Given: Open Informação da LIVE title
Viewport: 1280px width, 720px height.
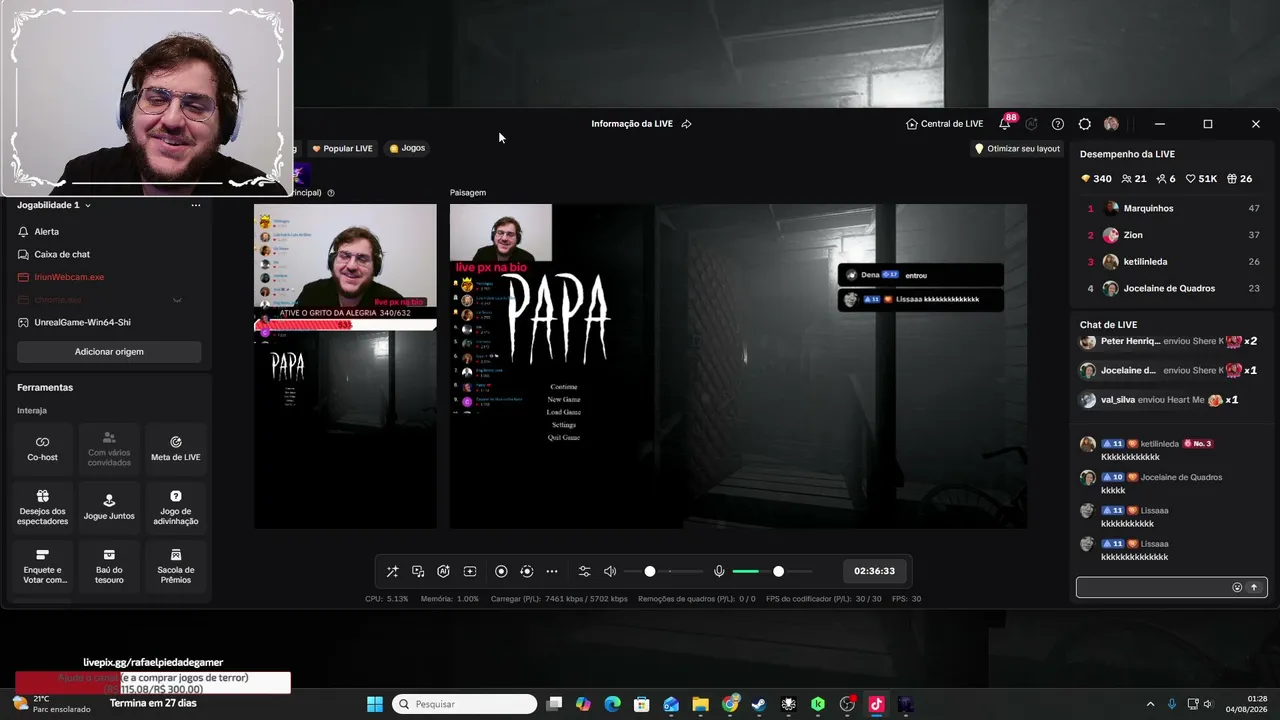Looking at the screenshot, I should pyautogui.click(x=632, y=124).
